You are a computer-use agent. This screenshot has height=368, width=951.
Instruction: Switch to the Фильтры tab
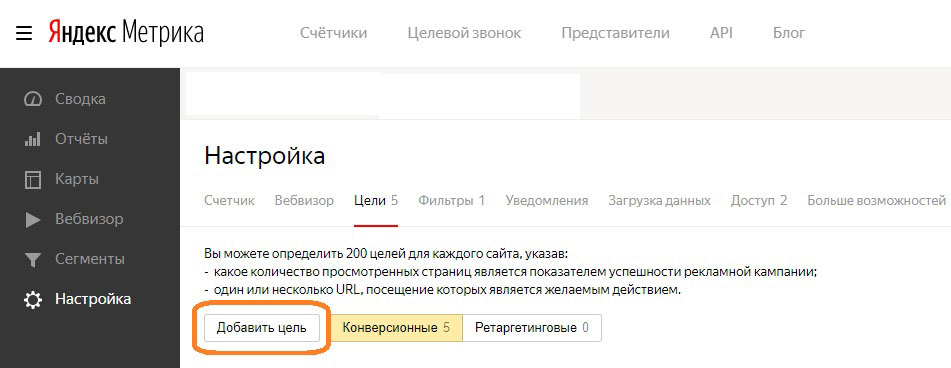pyautogui.click(x=452, y=201)
